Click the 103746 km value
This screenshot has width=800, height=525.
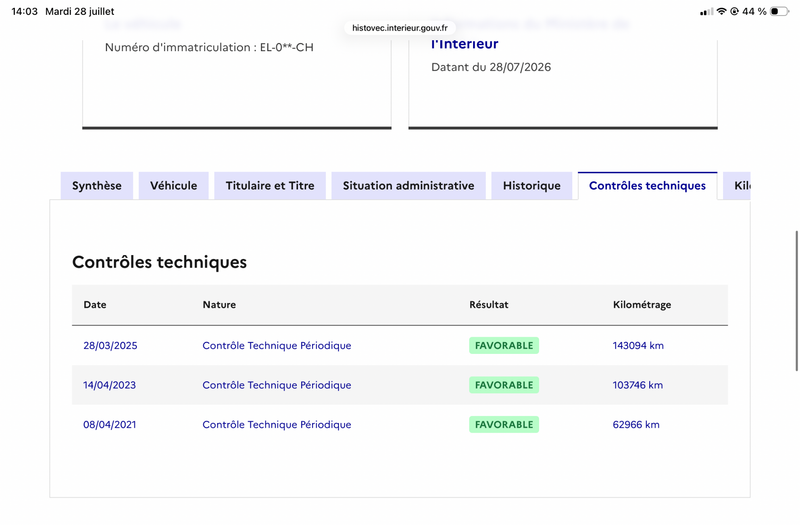tap(638, 385)
